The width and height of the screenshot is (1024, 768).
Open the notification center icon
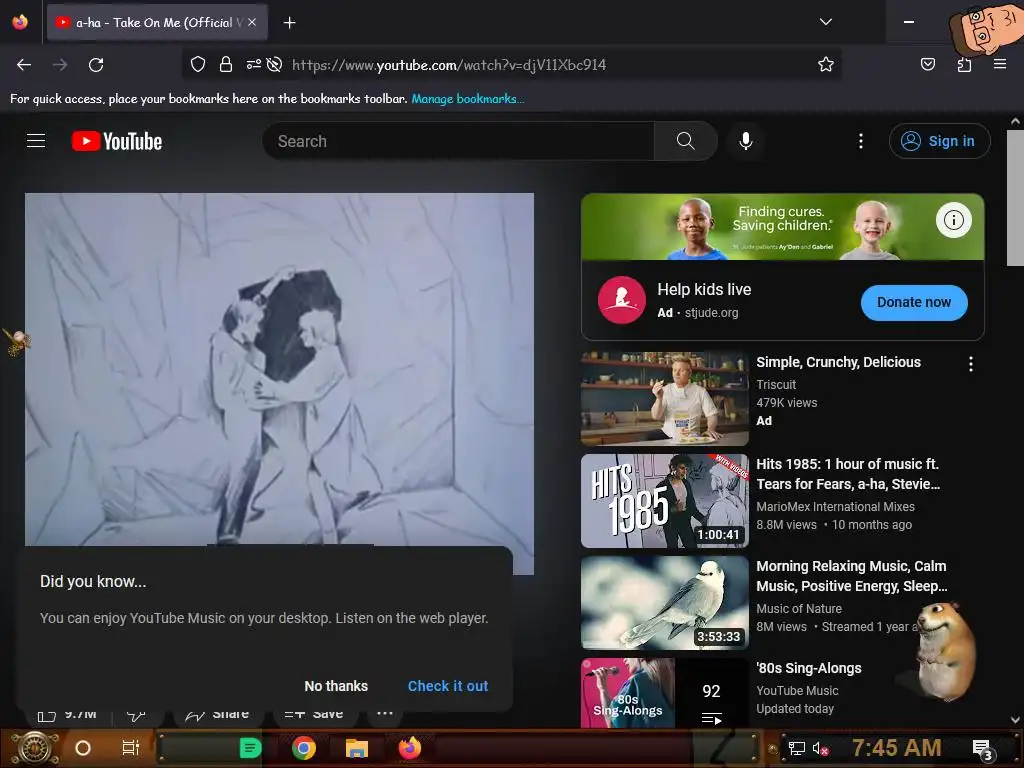coord(982,749)
